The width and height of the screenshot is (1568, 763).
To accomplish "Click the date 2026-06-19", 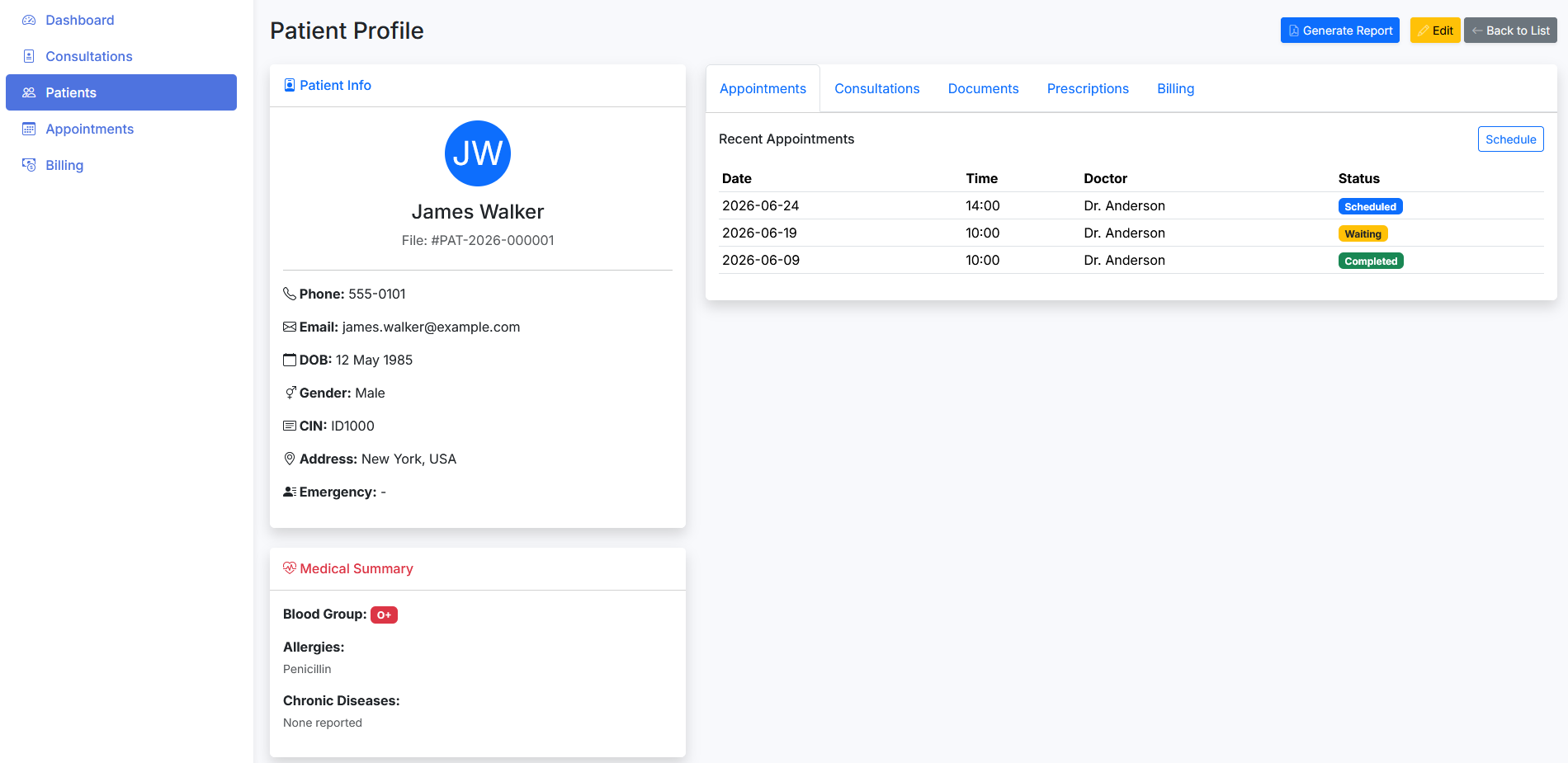I will pyautogui.click(x=759, y=233).
